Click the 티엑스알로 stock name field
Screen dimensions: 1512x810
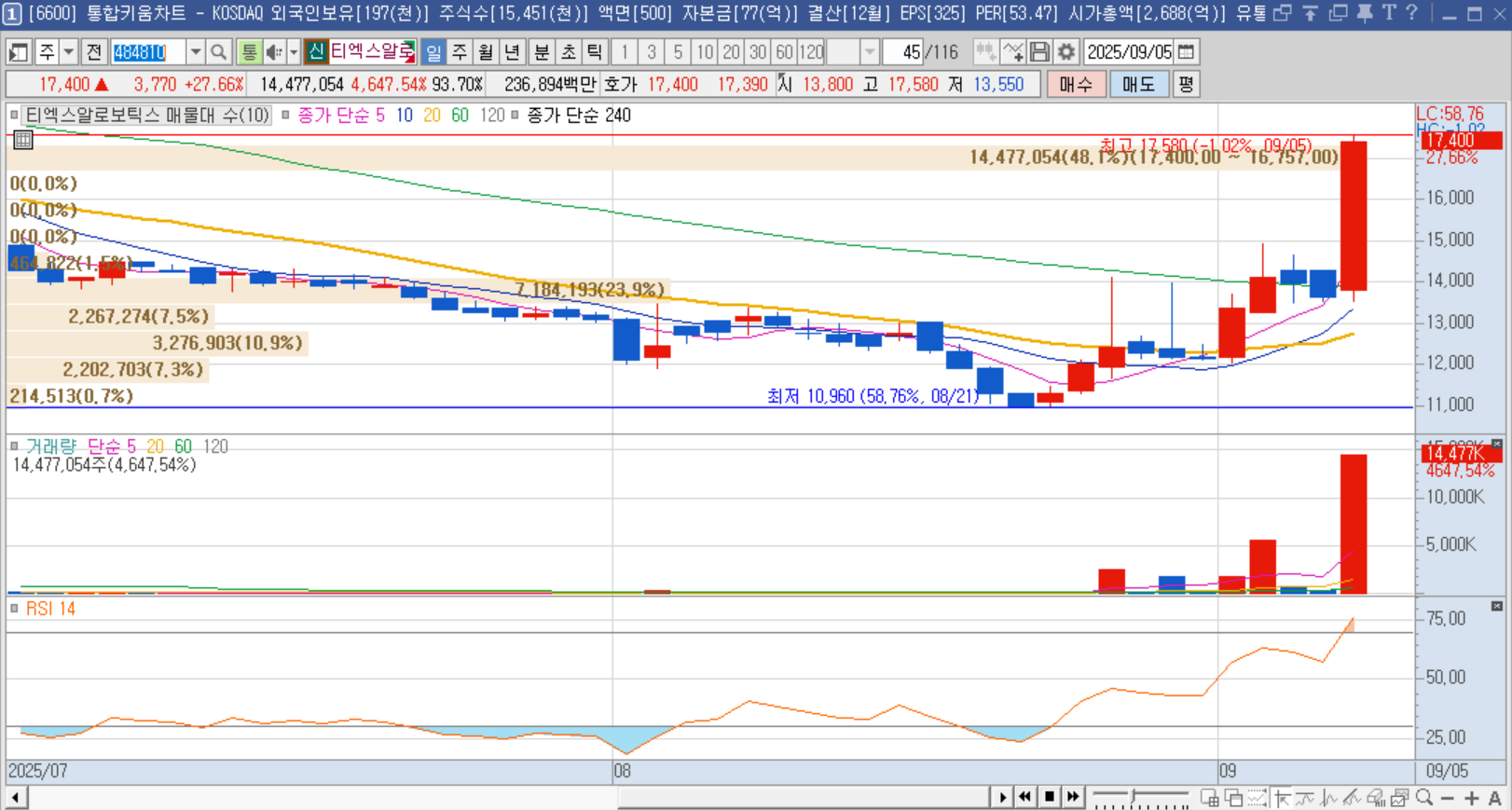[373, 52]
